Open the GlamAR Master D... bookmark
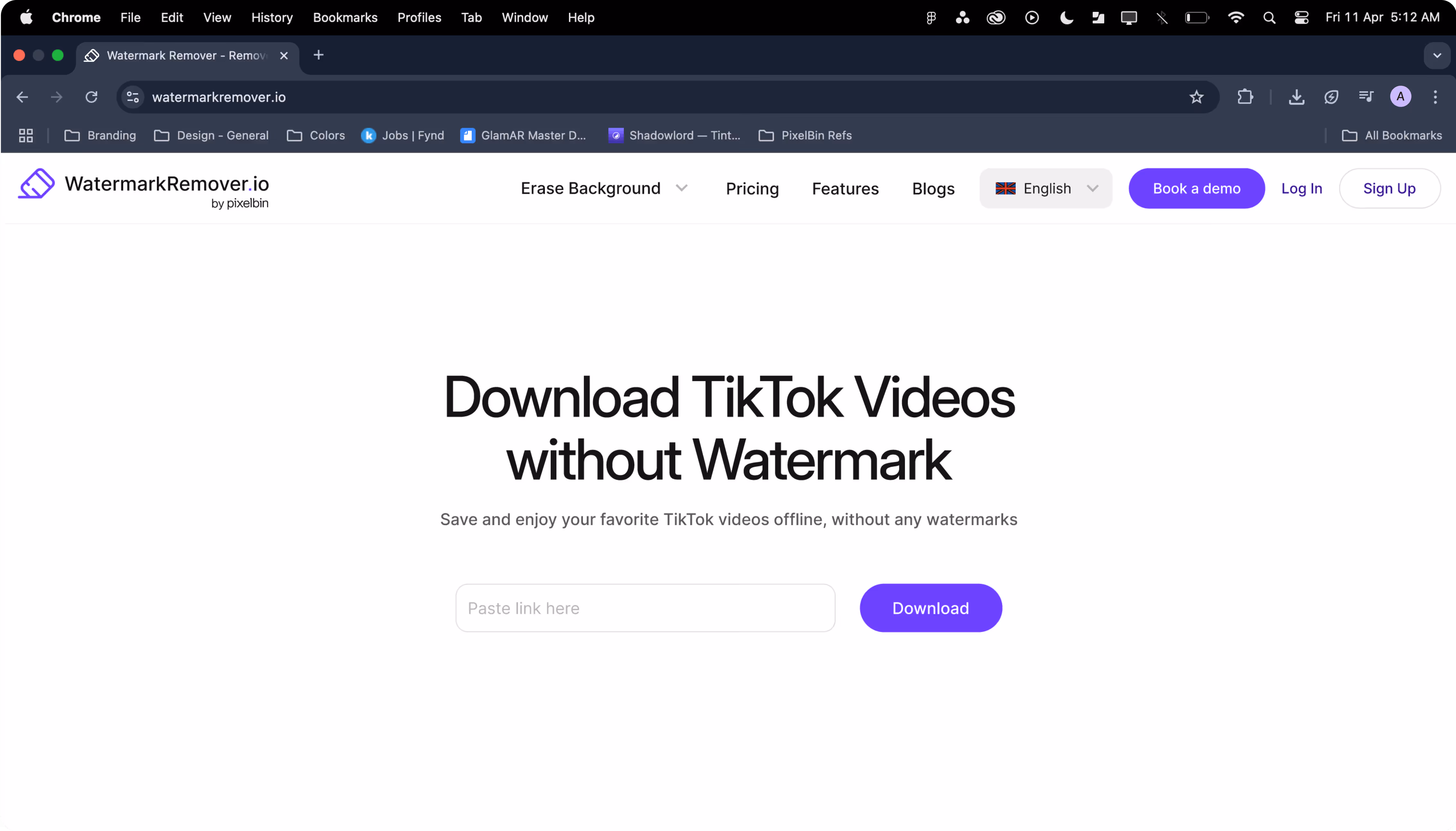This screenshot has height=831, width=1456. pos(523,135)
